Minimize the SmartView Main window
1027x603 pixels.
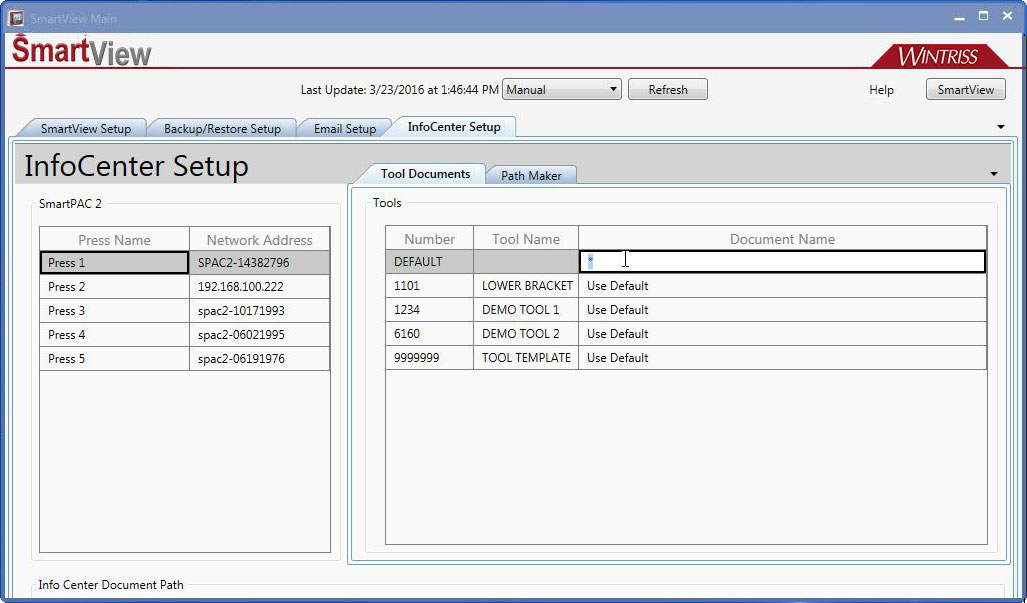[x=960, y=17]
